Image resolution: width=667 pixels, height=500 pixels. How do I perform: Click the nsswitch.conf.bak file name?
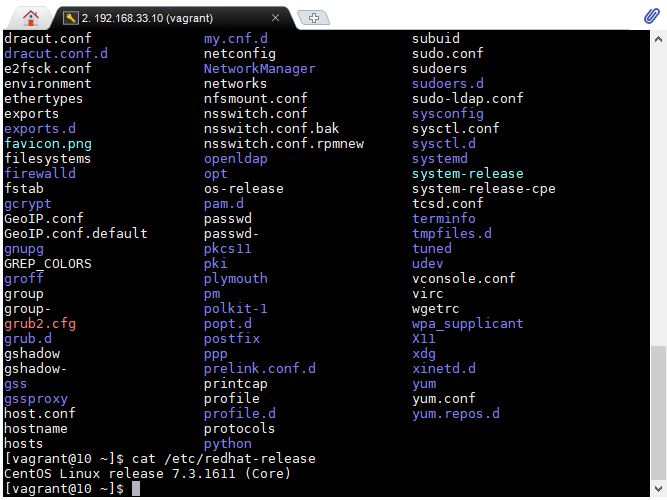[x=271, y=129]
